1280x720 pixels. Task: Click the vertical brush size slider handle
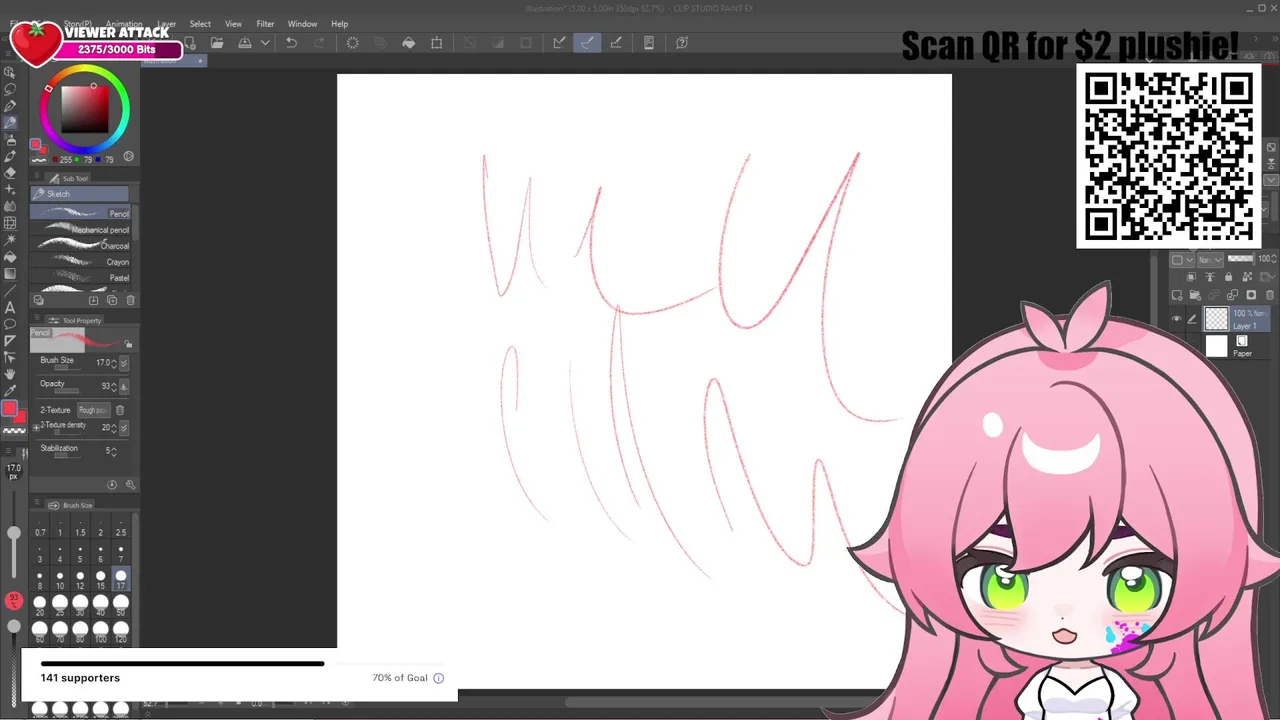14,534
